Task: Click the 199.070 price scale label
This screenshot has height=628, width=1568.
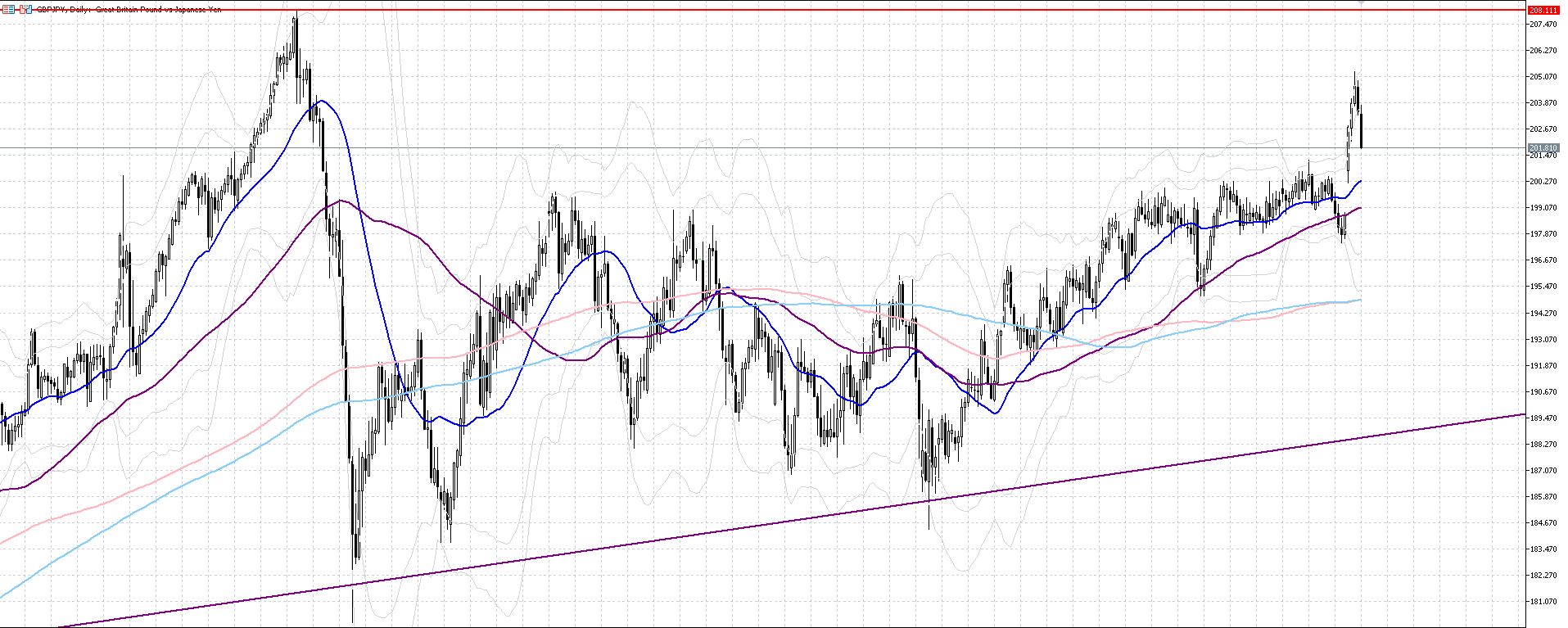Action: [x=1543, y=208]
